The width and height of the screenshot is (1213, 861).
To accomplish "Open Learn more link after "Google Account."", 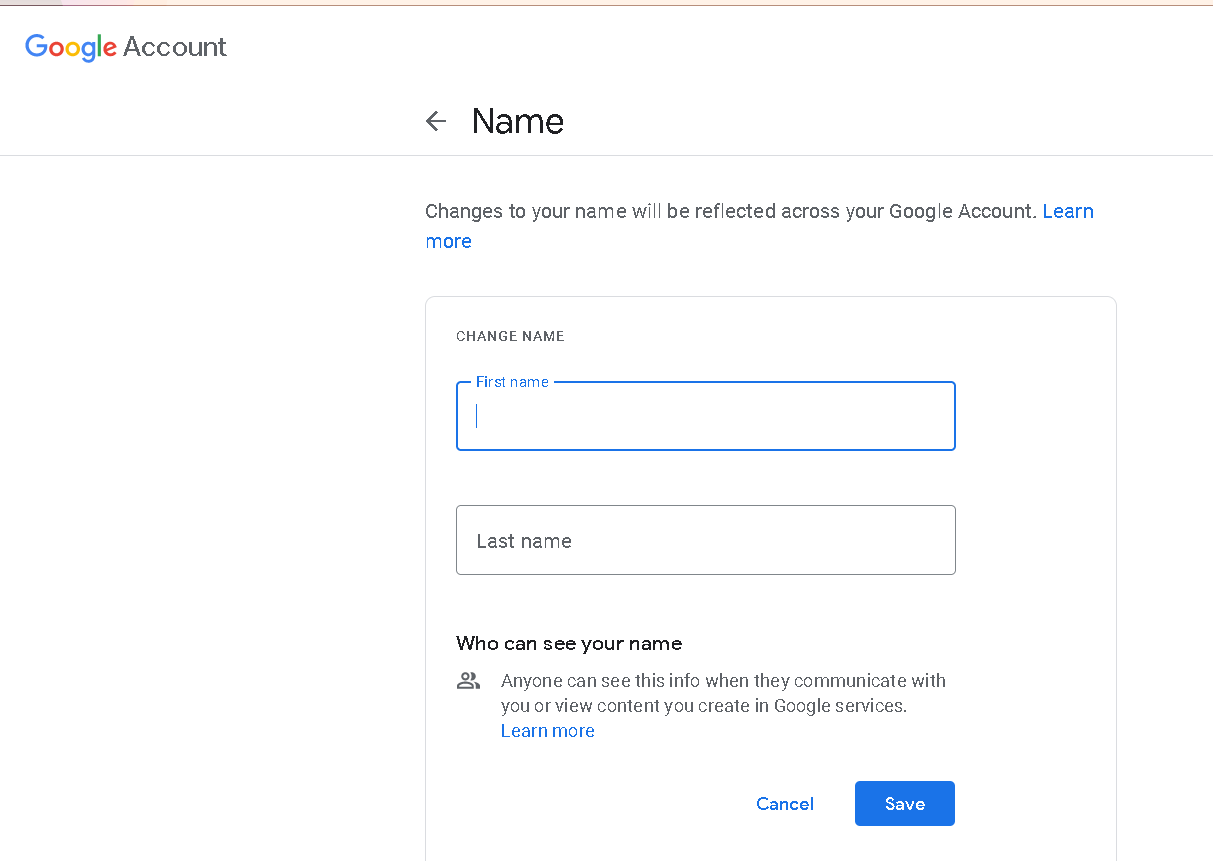I will click(x=1067, y=211).
